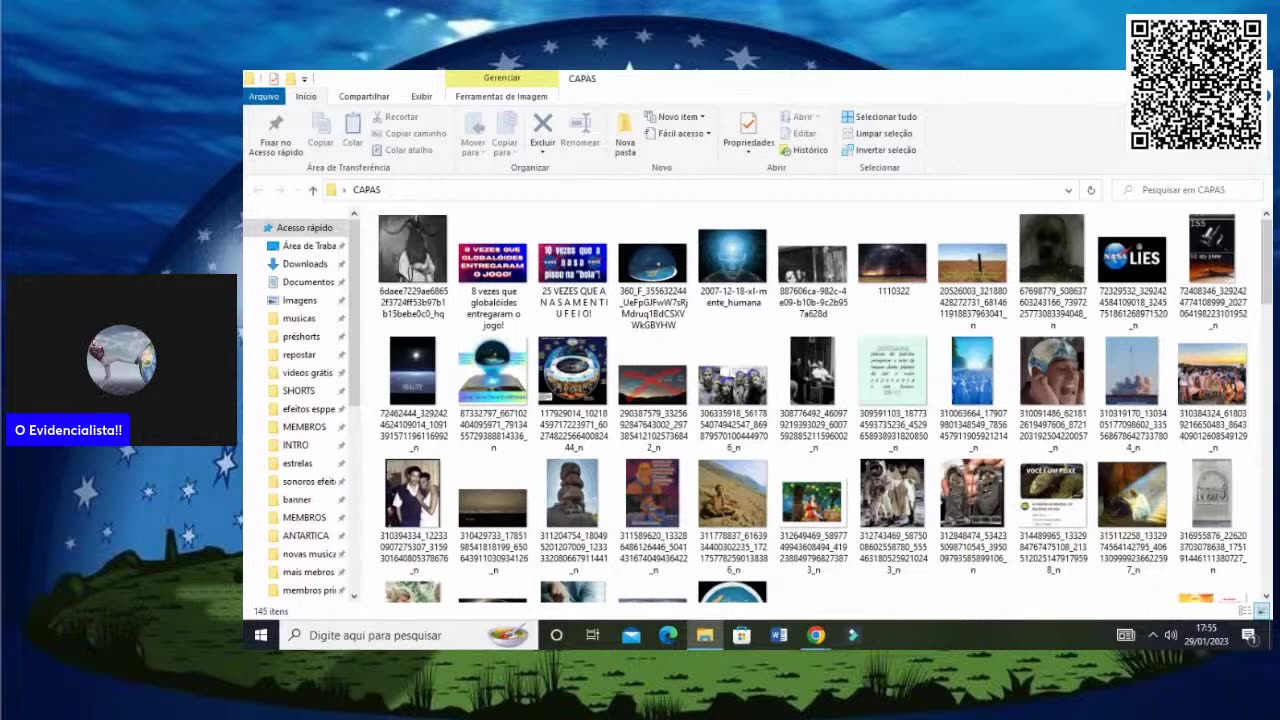Click Inverter seleção button

879,150
